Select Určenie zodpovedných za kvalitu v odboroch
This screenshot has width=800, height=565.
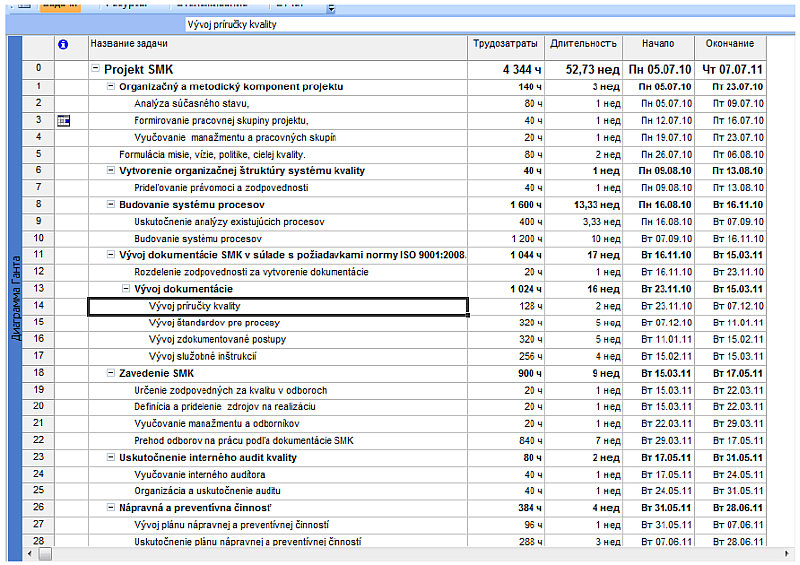point(231,390)
